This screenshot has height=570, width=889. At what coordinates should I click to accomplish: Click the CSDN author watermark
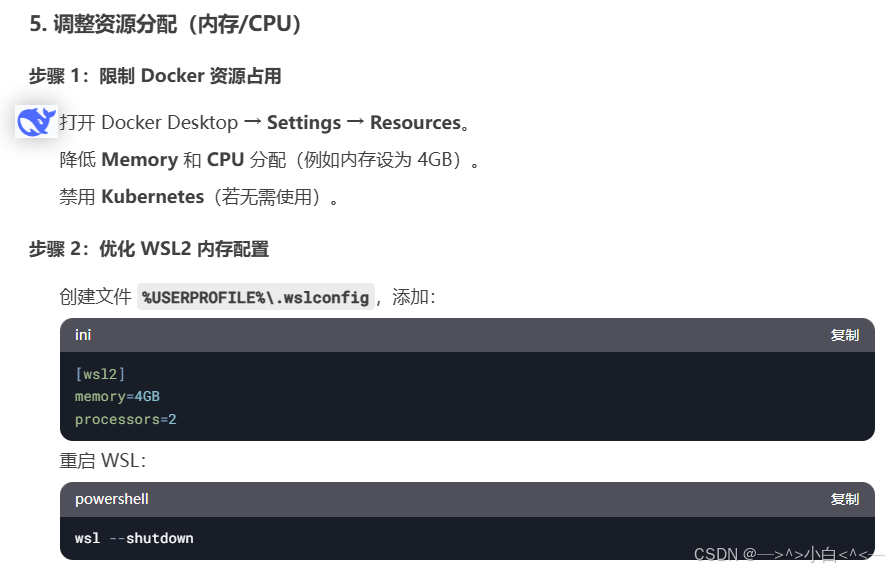coord(789,554)
